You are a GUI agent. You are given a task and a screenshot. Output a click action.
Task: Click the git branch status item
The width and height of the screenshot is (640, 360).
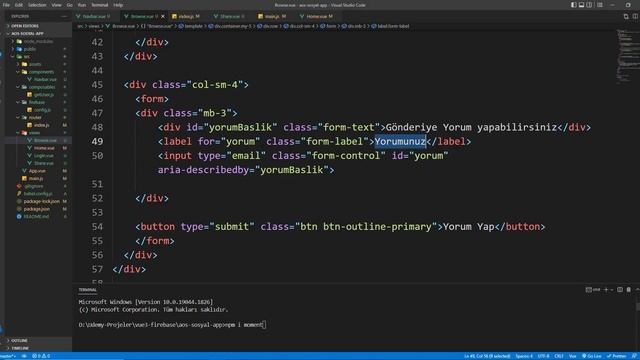[8, 356]
